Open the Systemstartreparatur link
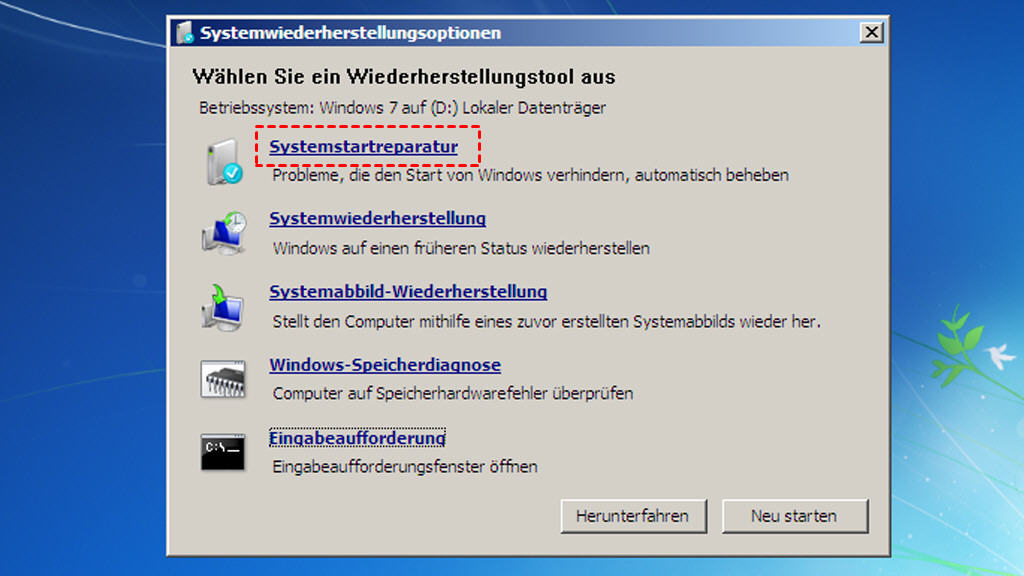 coord(363,146)
